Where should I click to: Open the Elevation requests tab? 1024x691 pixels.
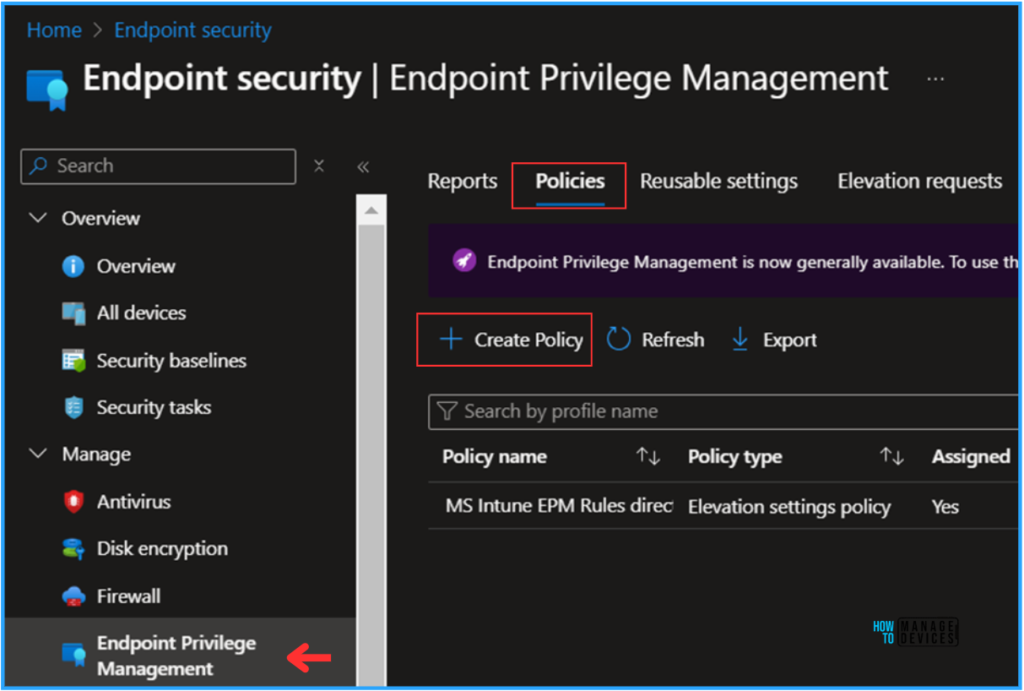920,181
